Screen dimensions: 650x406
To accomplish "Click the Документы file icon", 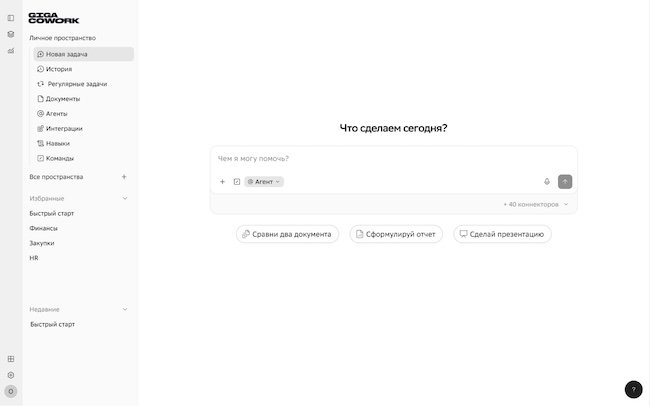I will (40, 99).
